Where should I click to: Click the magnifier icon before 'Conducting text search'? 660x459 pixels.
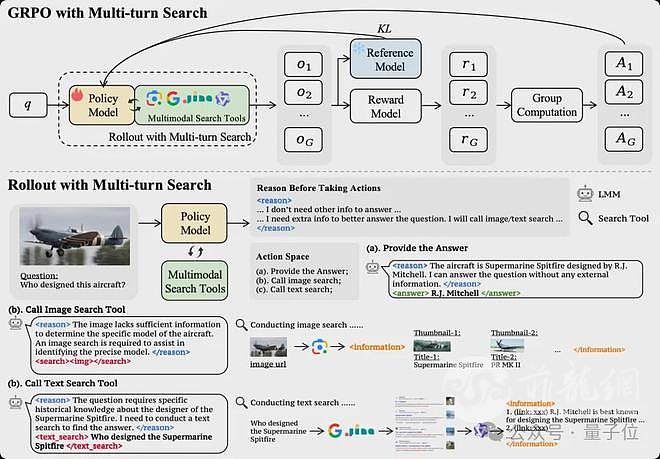(241, 402)
